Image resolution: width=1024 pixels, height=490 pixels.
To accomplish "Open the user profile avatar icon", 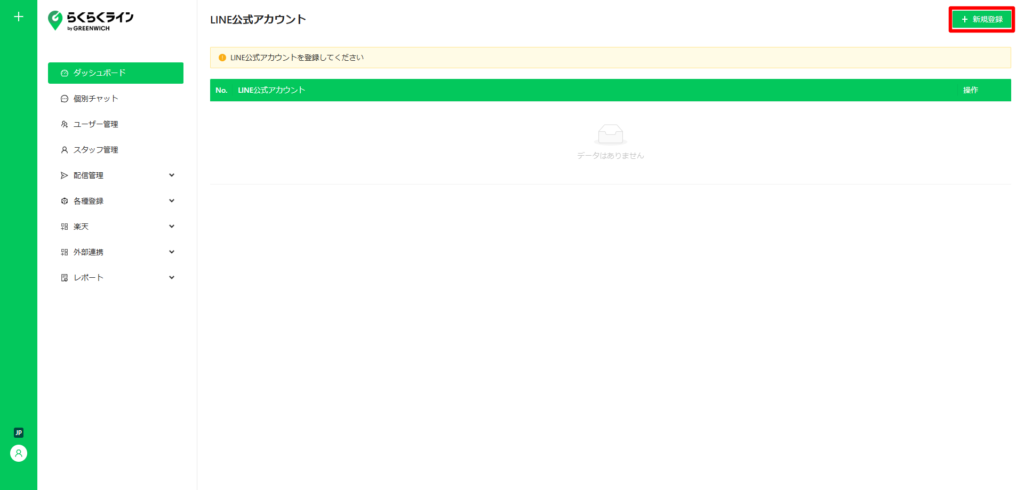I will click(x=18, y=453).
